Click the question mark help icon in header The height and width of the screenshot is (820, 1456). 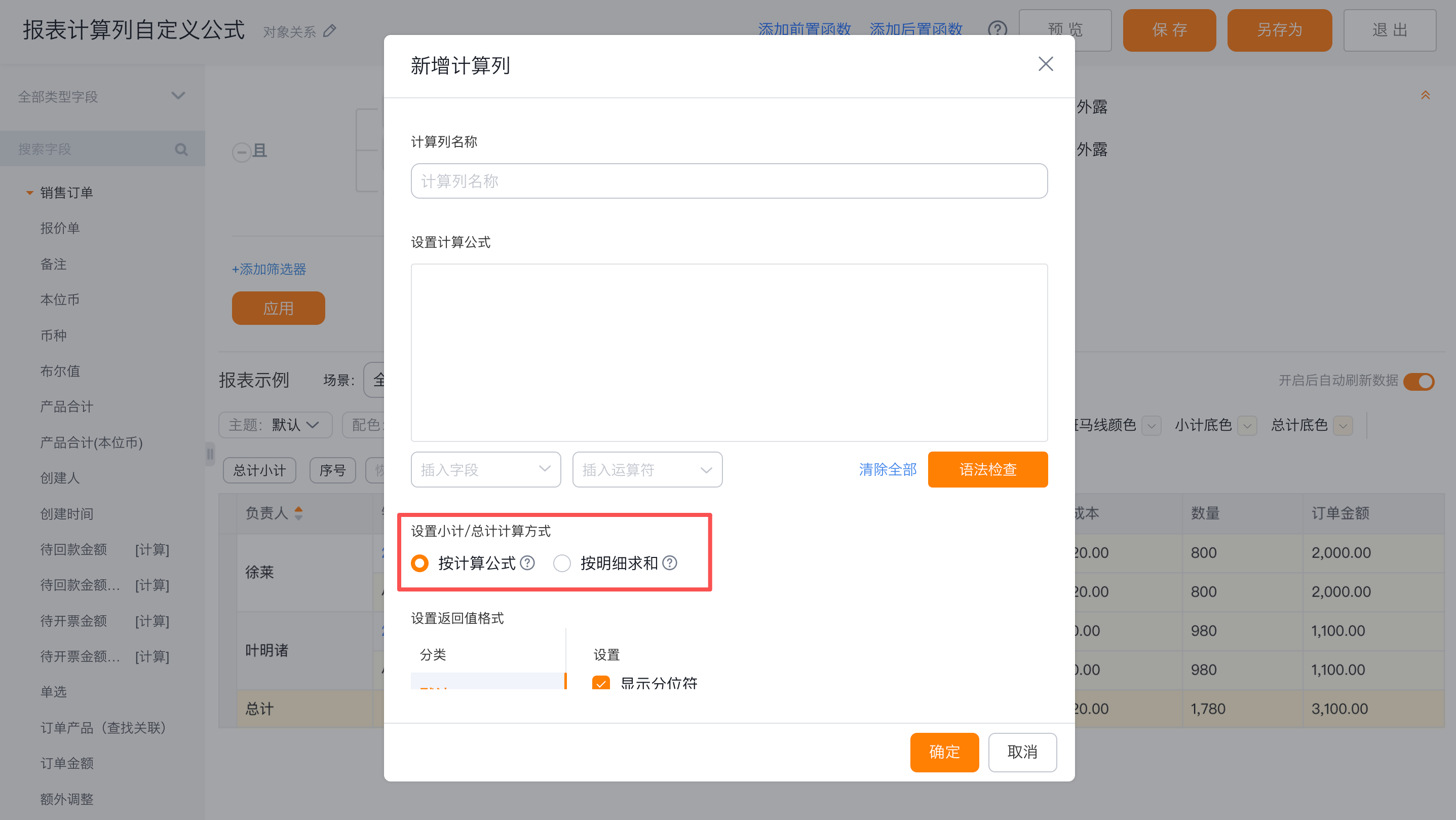(x=997, y=29)
